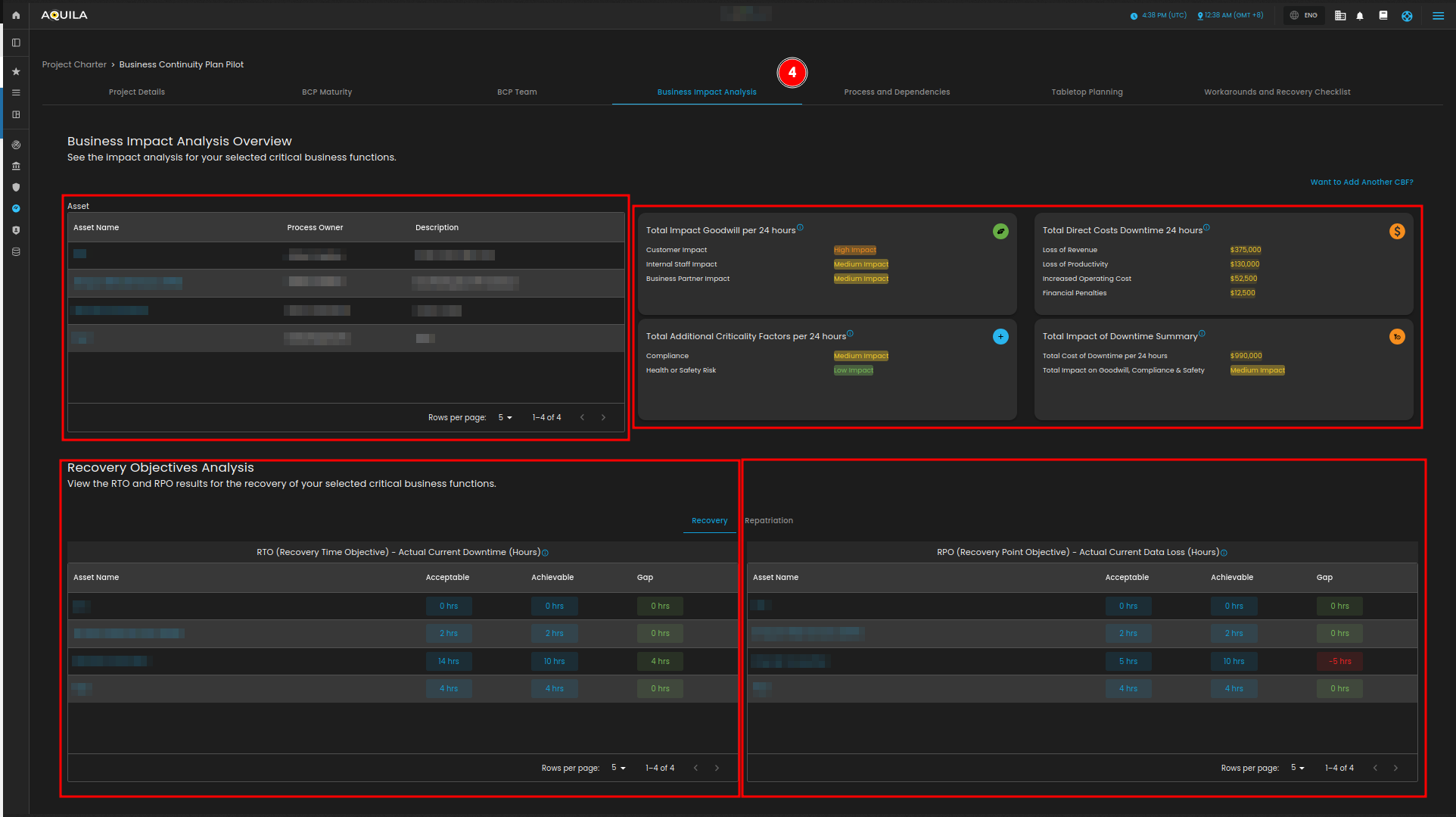Click the bank building sidebar icon

point(16,166)
